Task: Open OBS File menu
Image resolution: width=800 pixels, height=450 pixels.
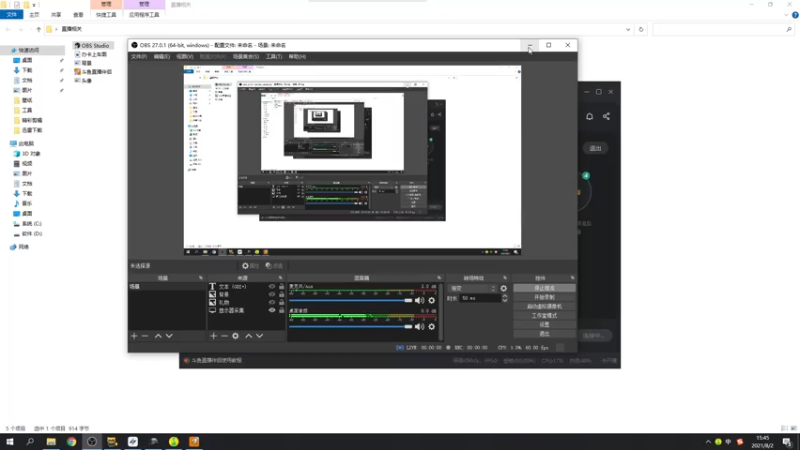Action: (139, 57)
